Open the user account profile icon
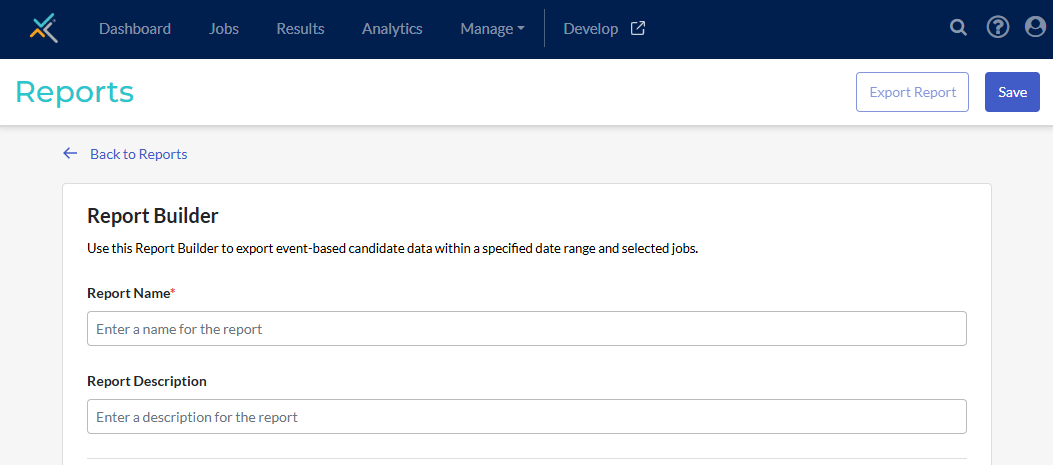Viewport: 1053px width, 465px height. [1036, 28]
